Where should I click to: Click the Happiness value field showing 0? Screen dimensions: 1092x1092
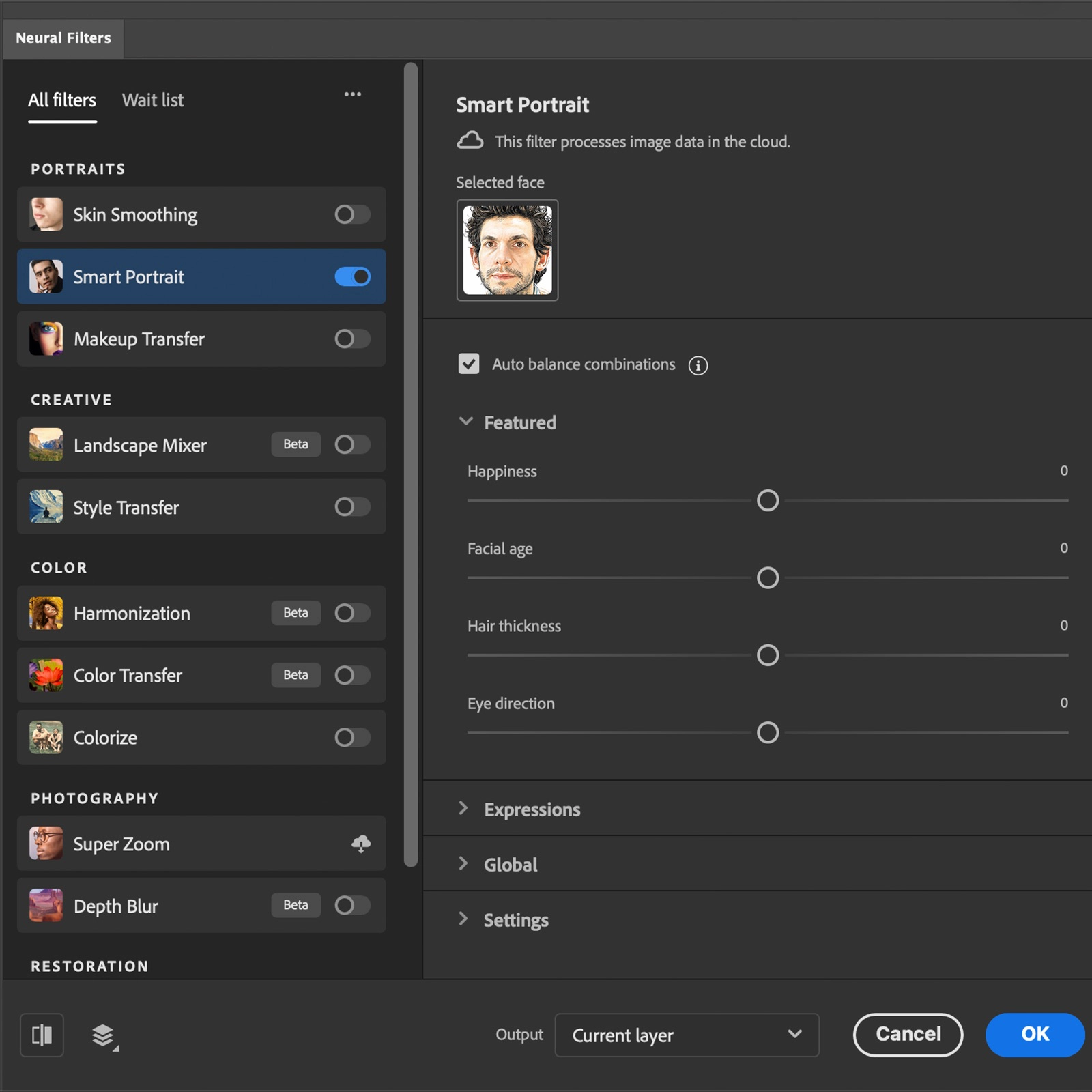[1063, 470]
